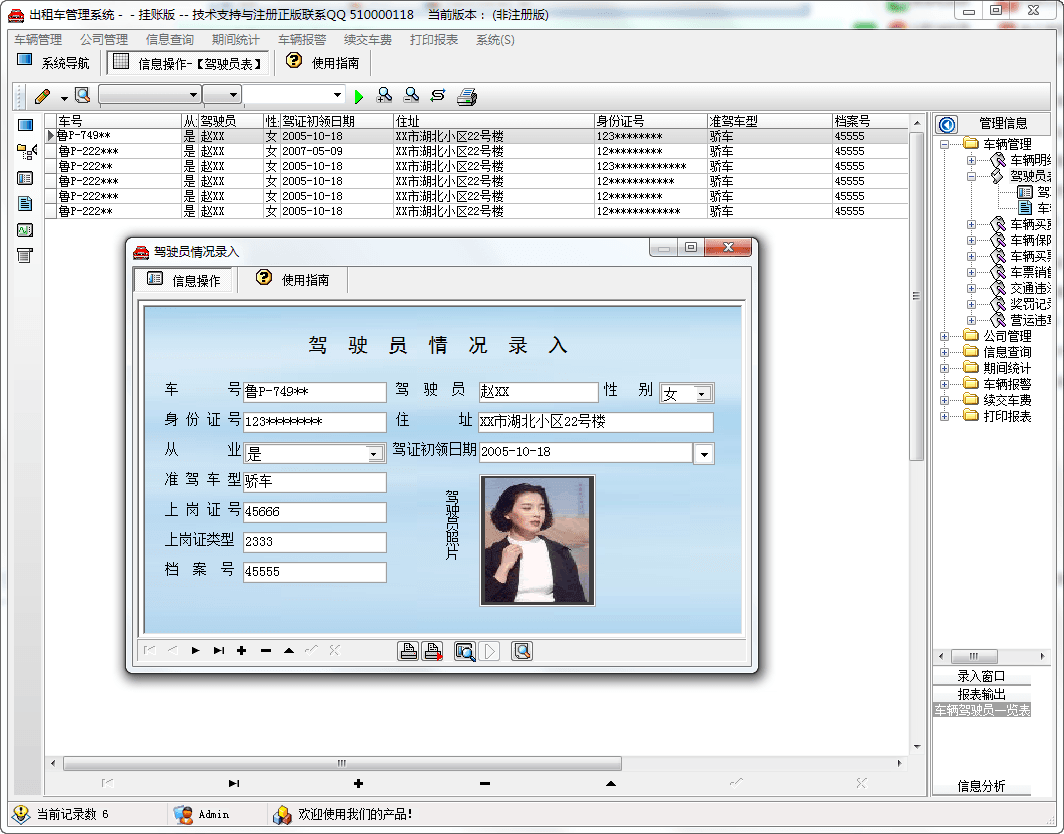
Task: Click the 信息分析 button at panel bottom
Action: pos(981,786)
